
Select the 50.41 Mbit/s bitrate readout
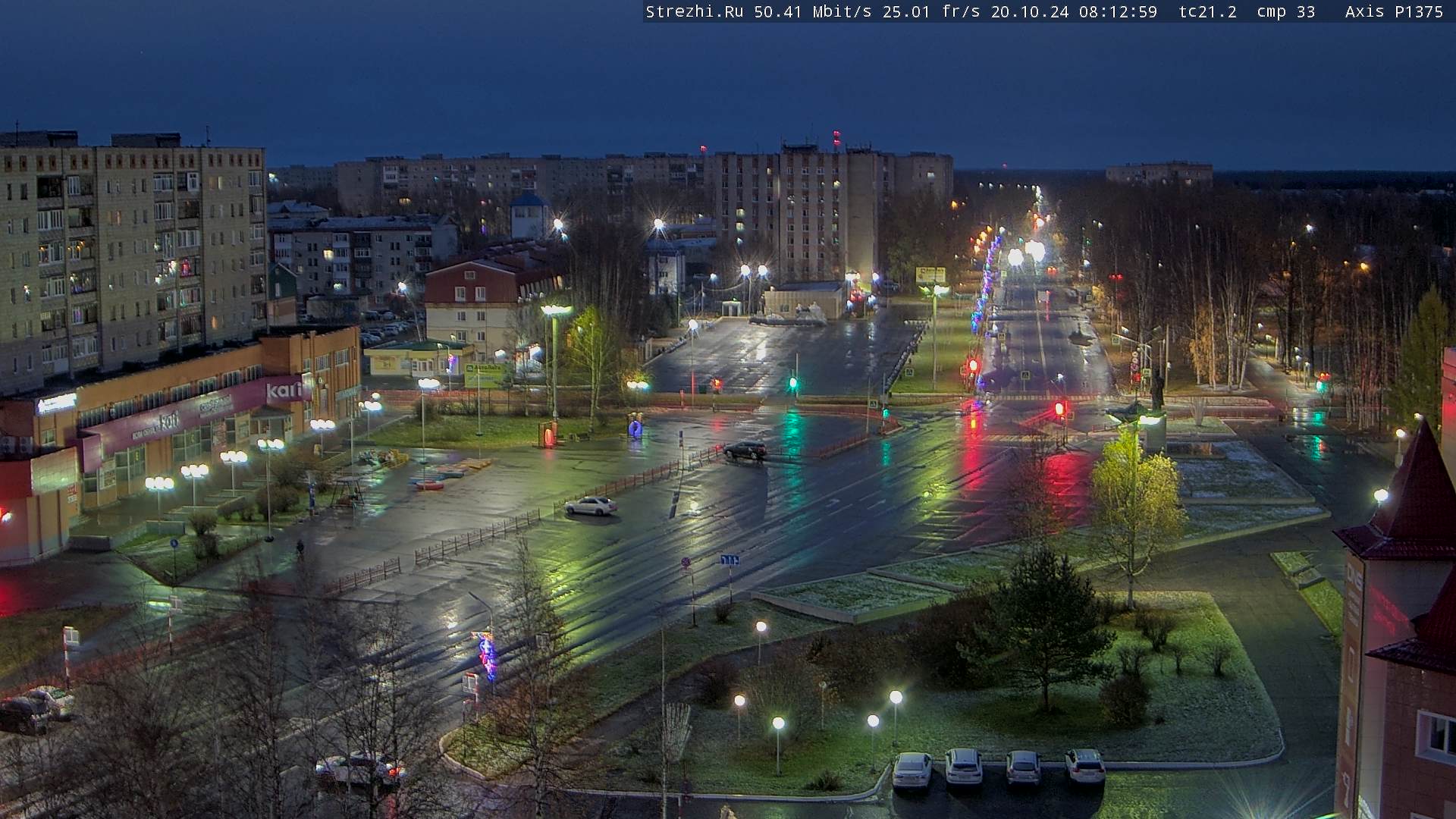pyautogui.click(x=812, y=12)
